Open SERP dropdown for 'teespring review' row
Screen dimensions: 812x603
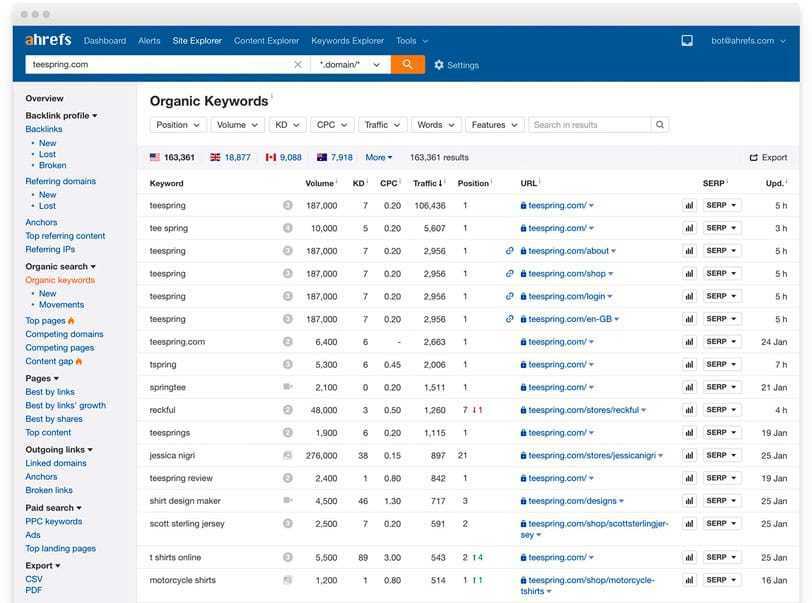pos(721,478)
